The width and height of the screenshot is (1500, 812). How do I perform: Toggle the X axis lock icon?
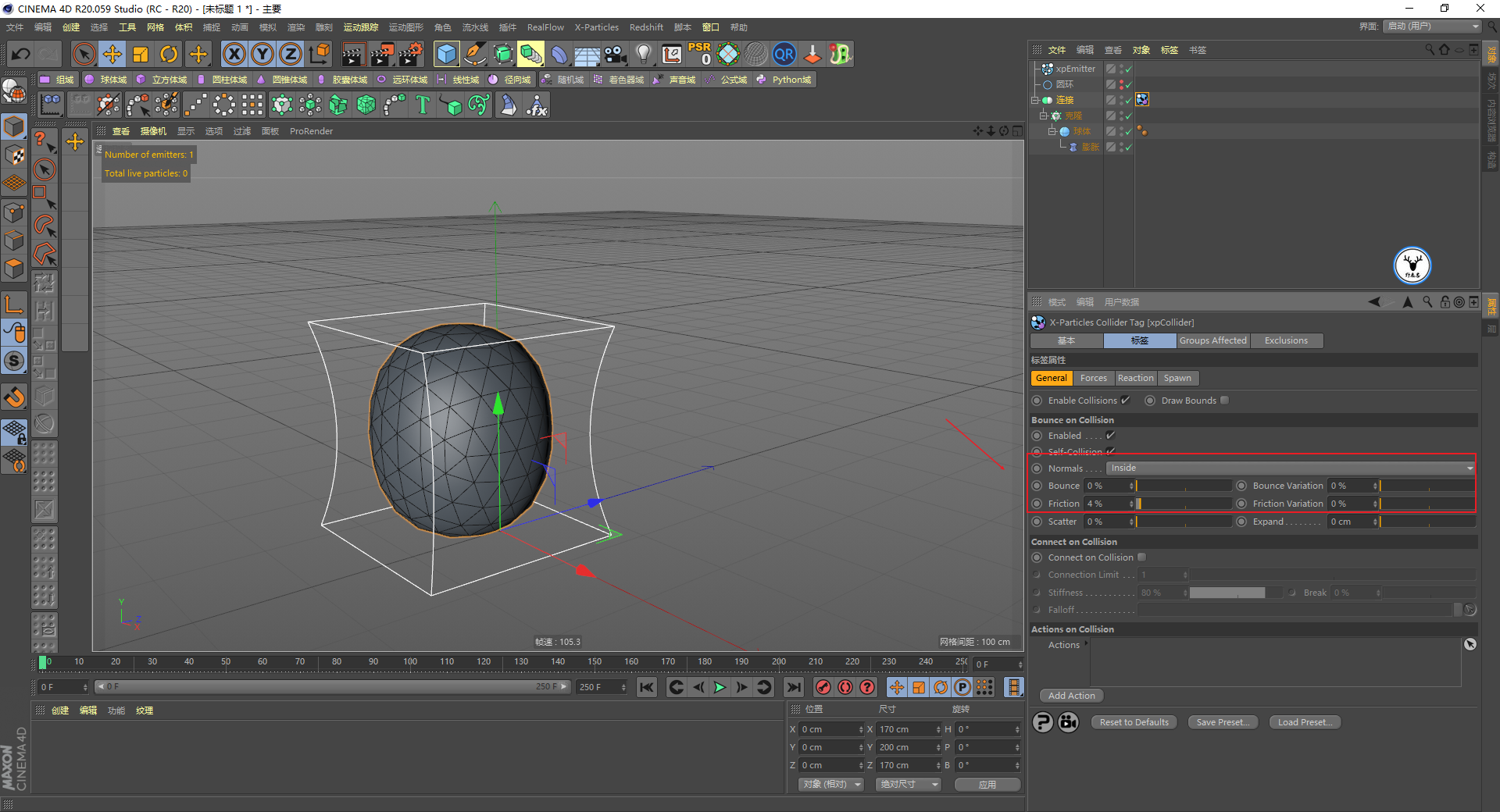234,54
